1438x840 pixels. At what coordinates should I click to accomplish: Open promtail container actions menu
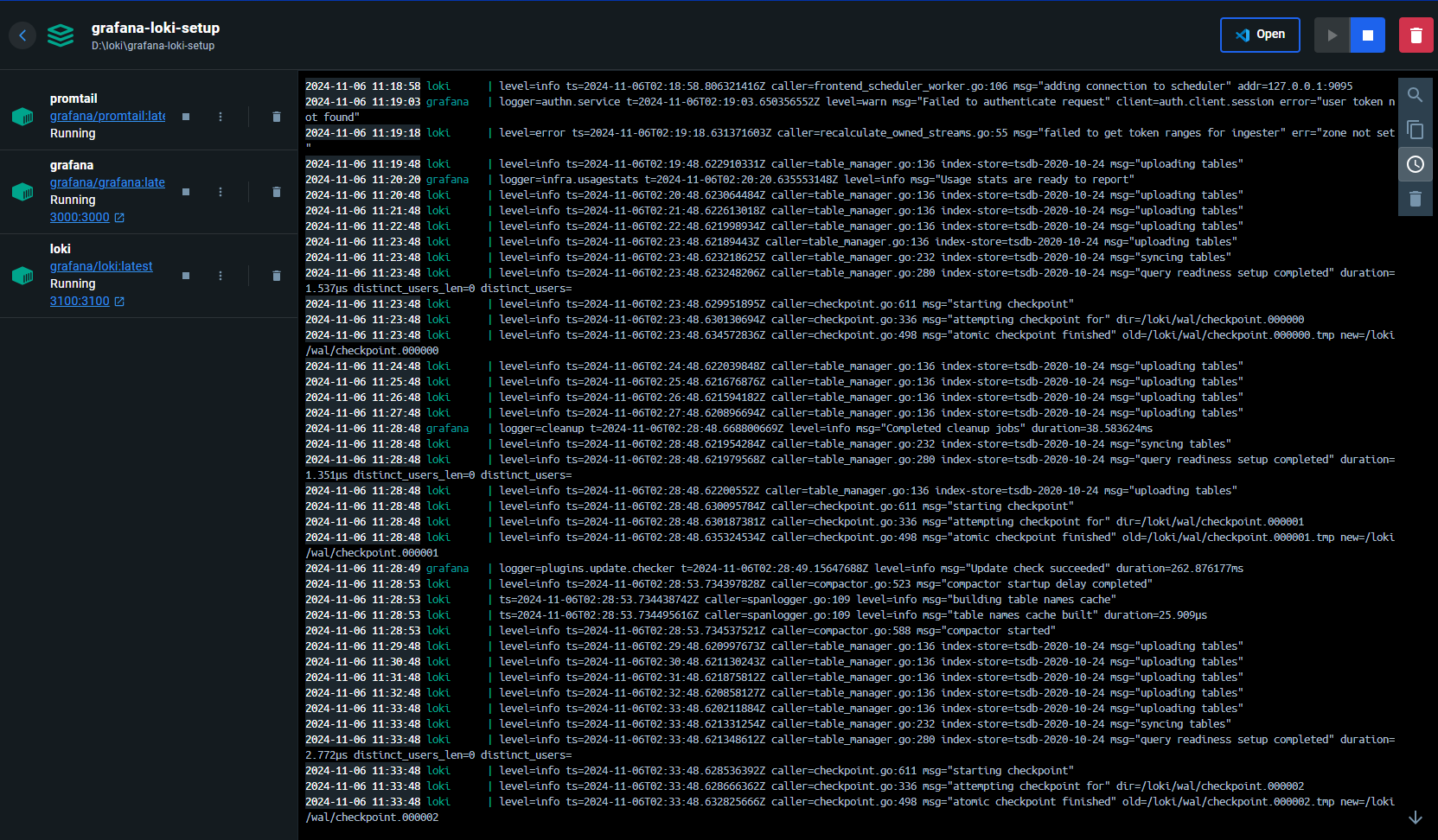point(220,117)
